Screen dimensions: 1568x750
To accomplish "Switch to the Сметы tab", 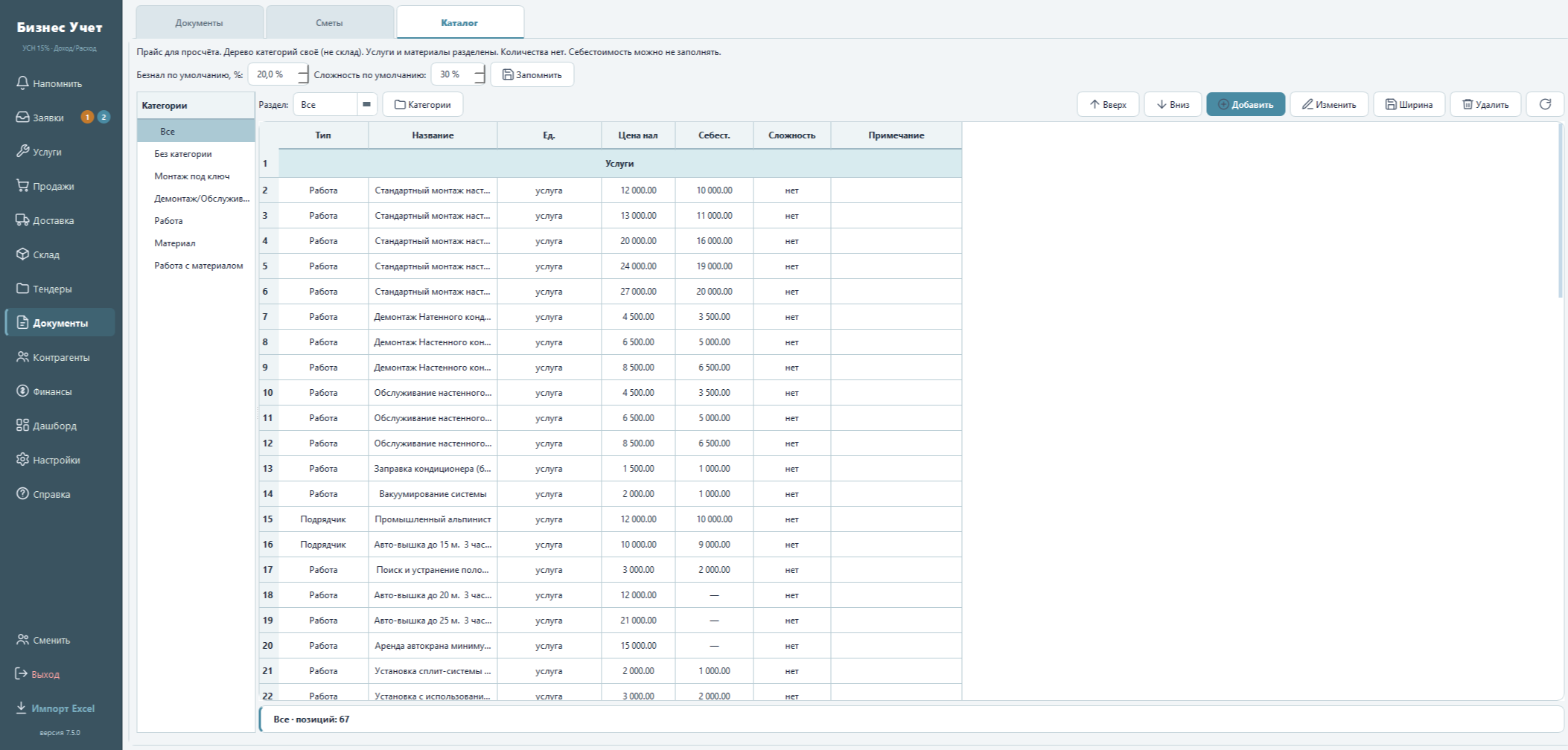I will click(329, 22).
